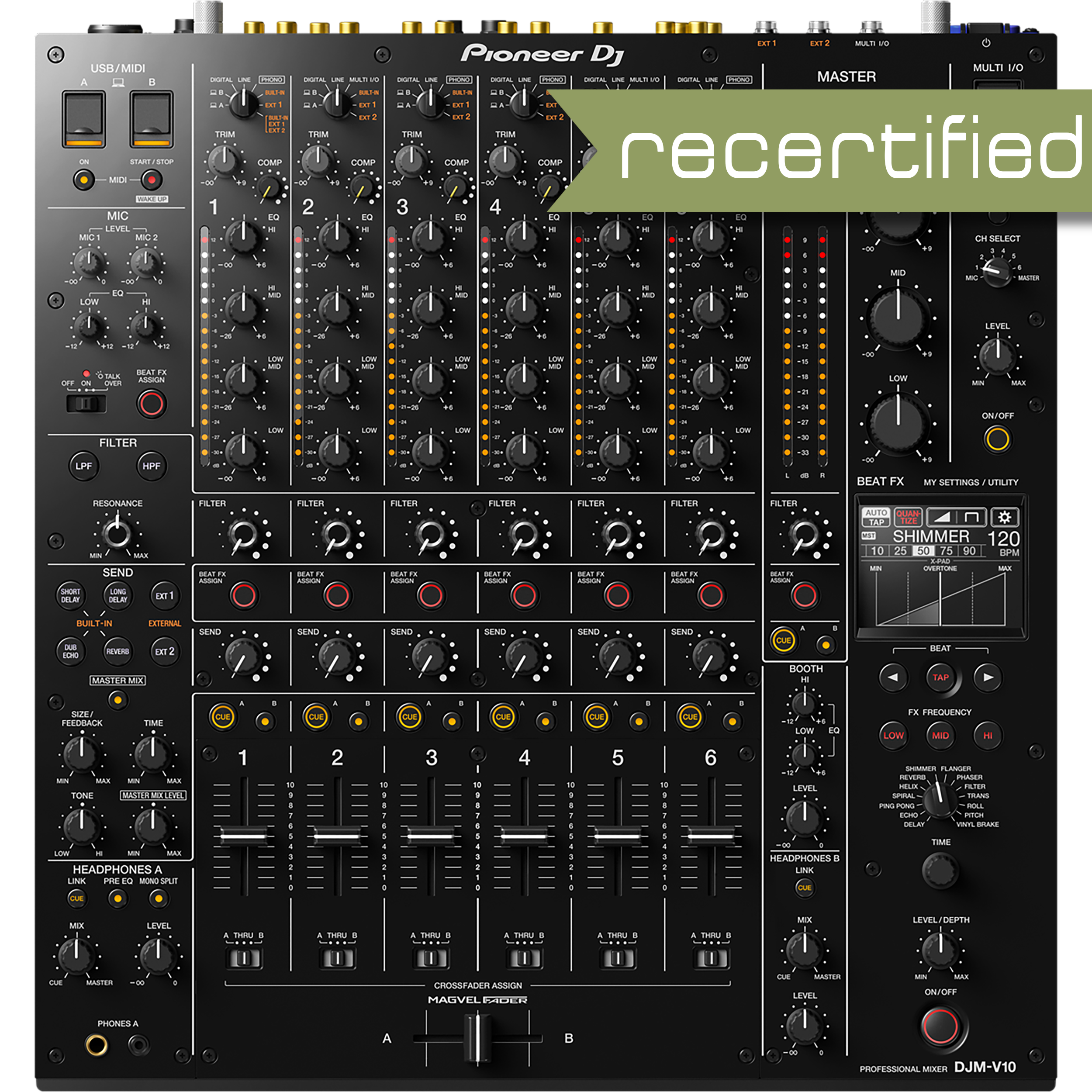
Task: Click the FX FREQUENCY MID button
Action: (x=940, y=735)
